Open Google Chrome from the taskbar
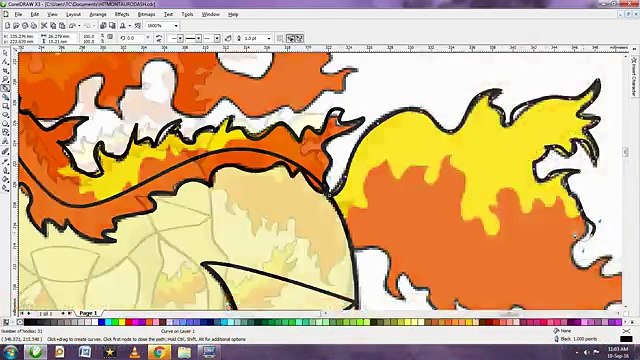 pos(159,352)
